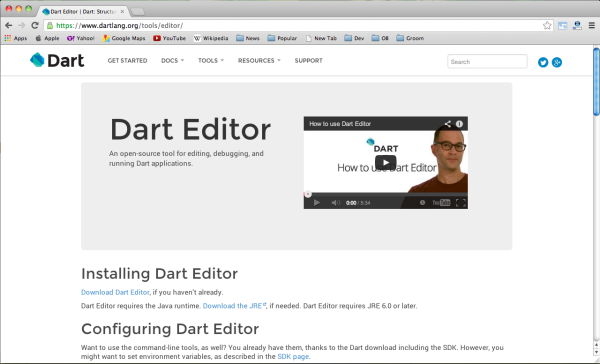Open the YouTube bookmark
The width and height of the screenshot is (600, 364).
point(169,38)
